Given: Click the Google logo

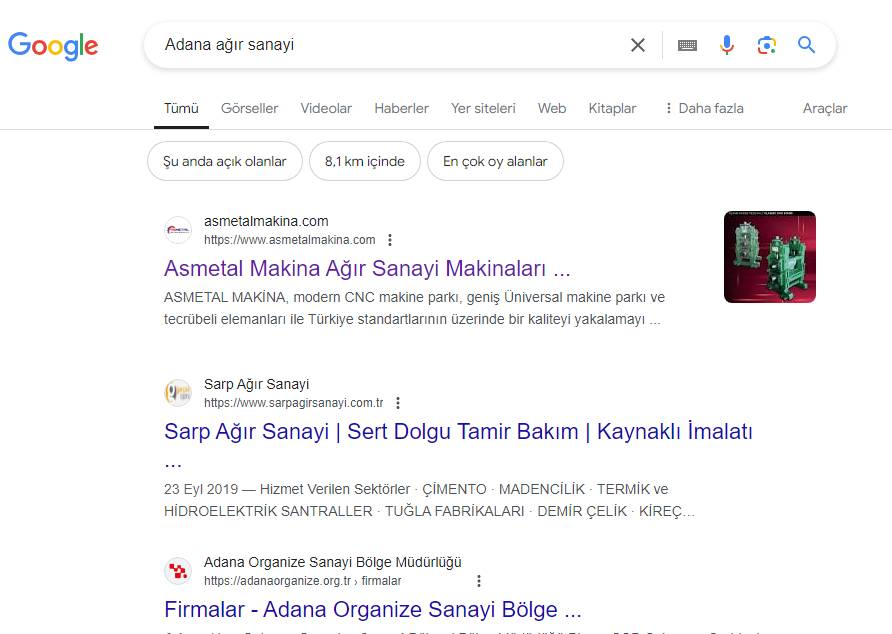Looking at the screenshot, I should (x=53, y=45).
